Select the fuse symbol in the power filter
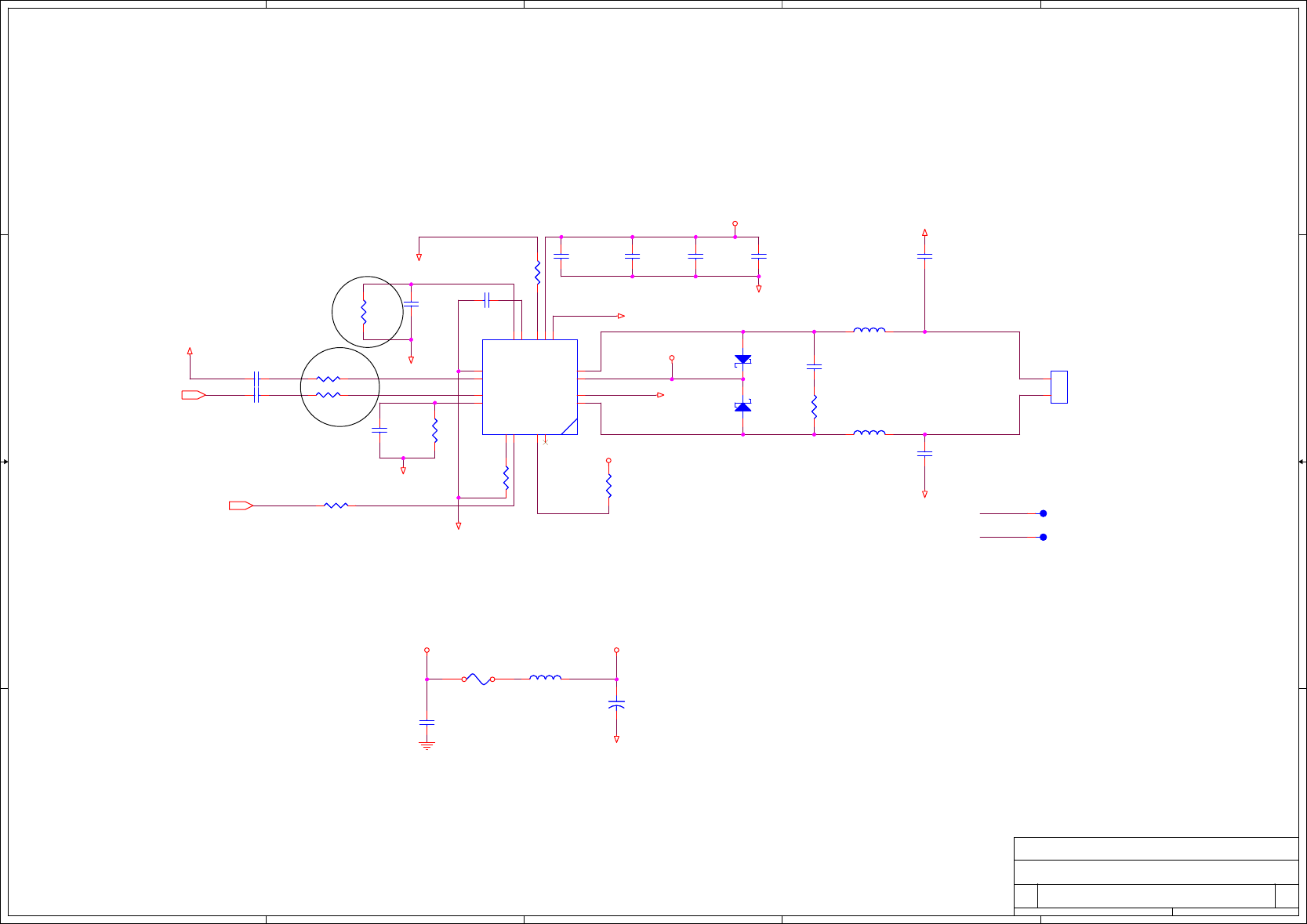The image size is (1307, 924). (x=478, y=679)
